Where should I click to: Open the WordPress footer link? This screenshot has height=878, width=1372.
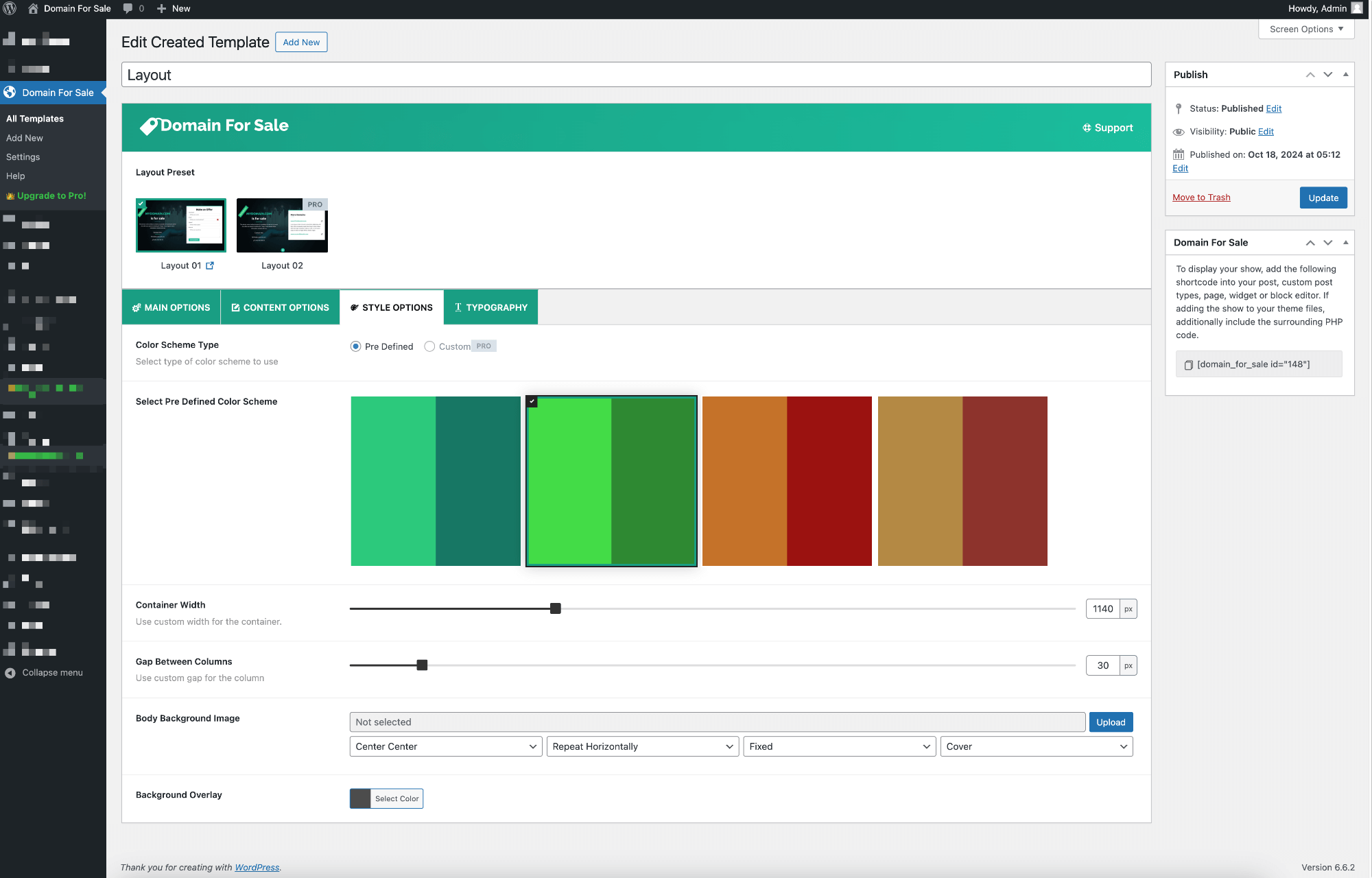257,868
